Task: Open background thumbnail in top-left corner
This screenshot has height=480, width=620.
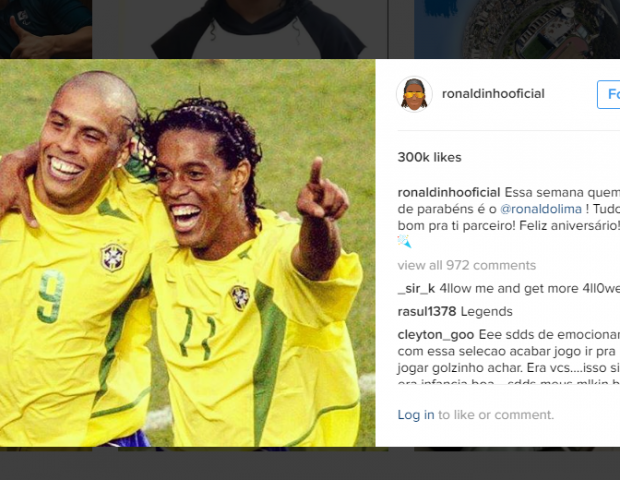Action: [46, 29]
